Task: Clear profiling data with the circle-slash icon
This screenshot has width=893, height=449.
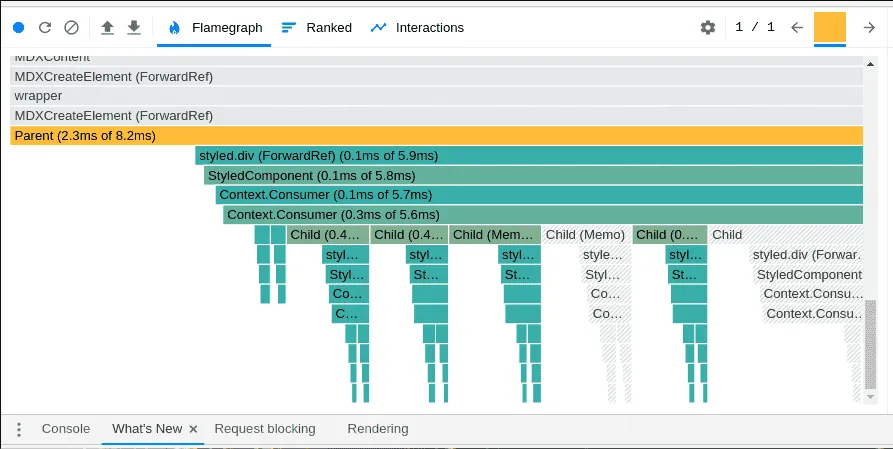Action: (71, 27)
